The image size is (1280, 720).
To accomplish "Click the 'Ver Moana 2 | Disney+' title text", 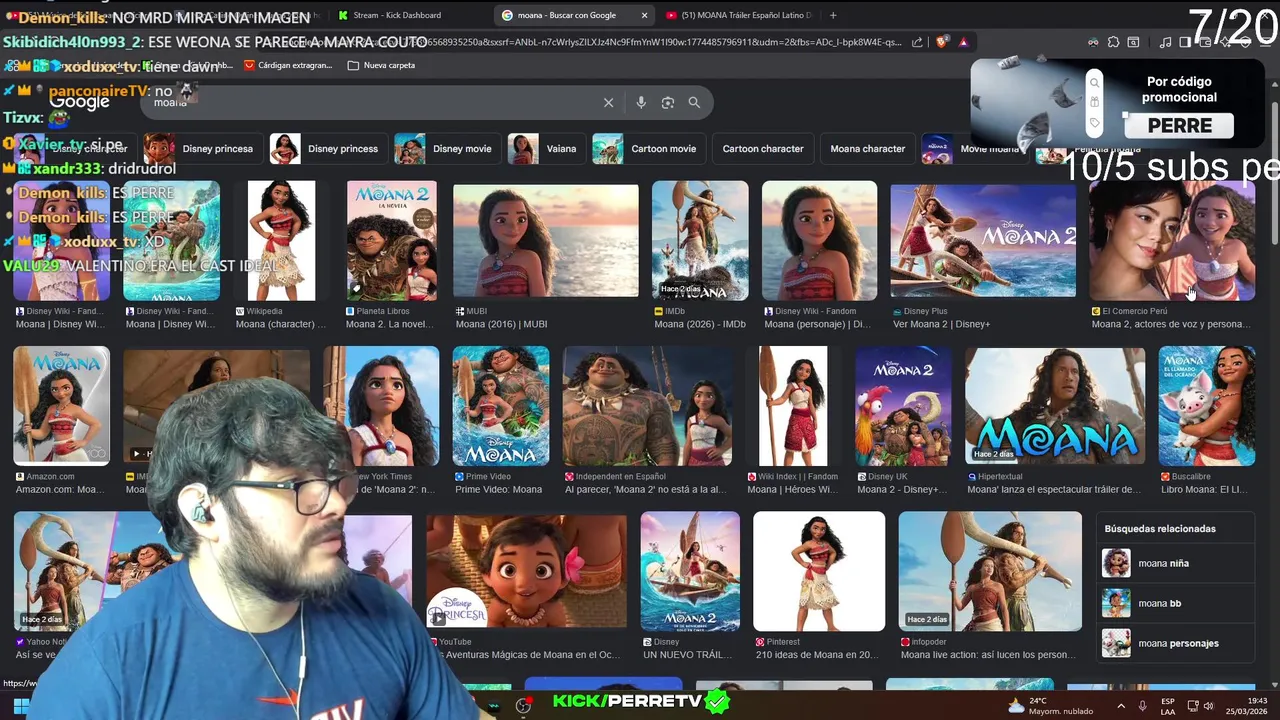I will (x=941, y=324).
